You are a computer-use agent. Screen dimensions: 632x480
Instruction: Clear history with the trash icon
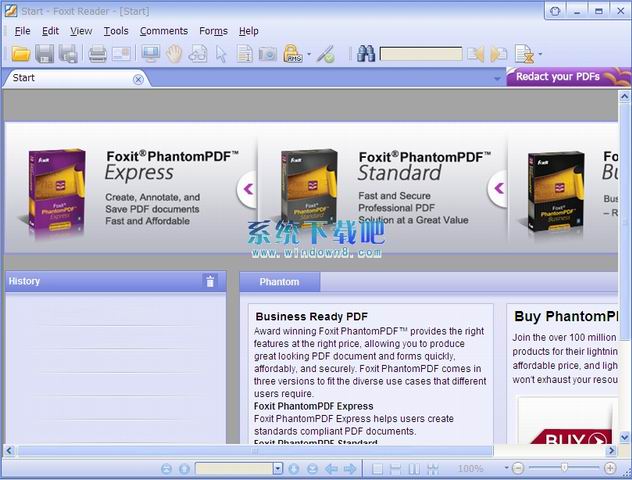(210, 281)
